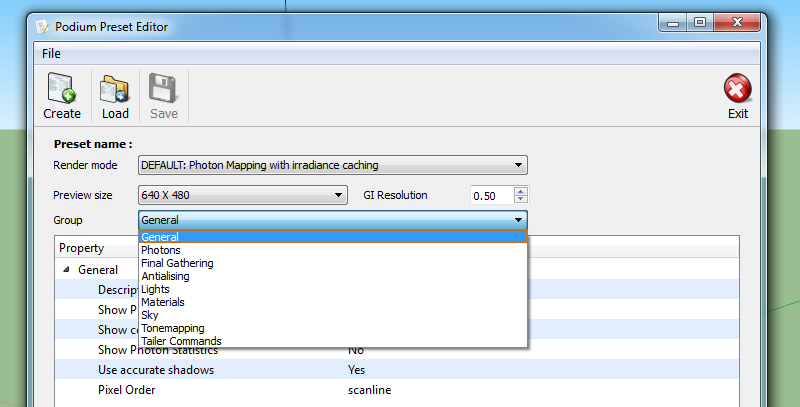This screenshot has height=407, width=800.
Task: Choose Antialising group option
Action: coord(333,276)
